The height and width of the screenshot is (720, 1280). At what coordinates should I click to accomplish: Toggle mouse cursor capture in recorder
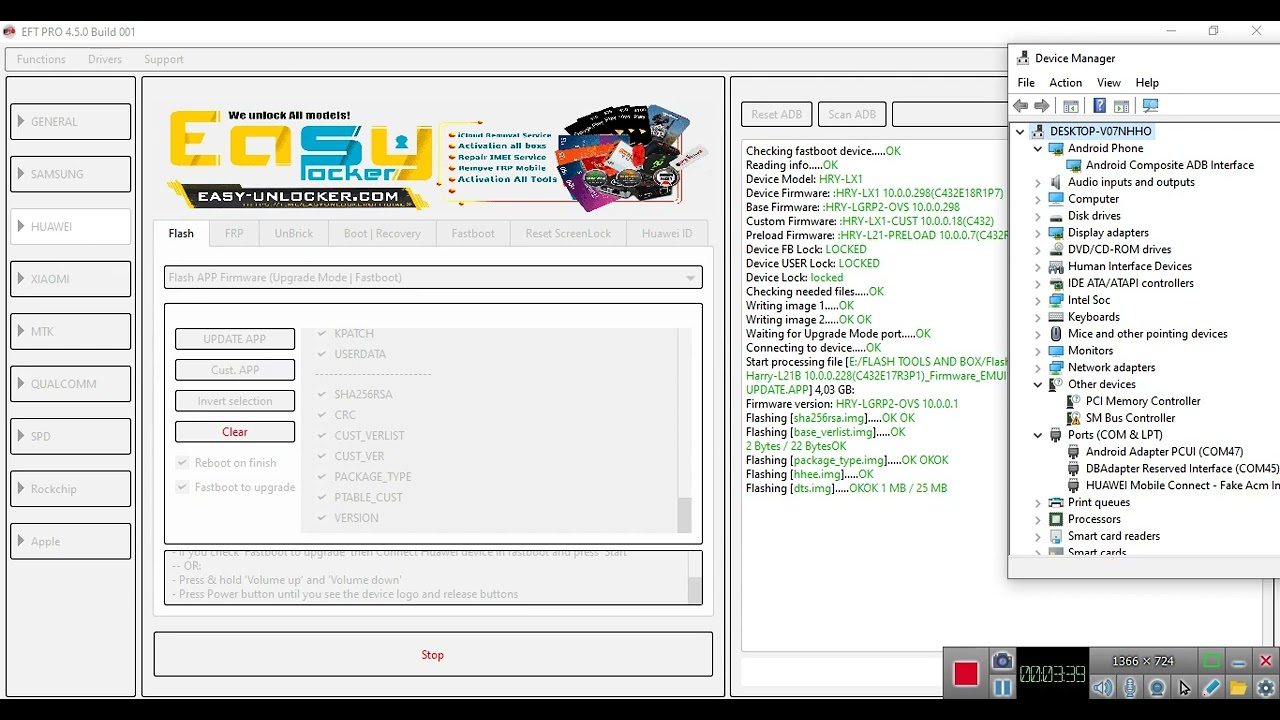click(x=1184, y=688)
